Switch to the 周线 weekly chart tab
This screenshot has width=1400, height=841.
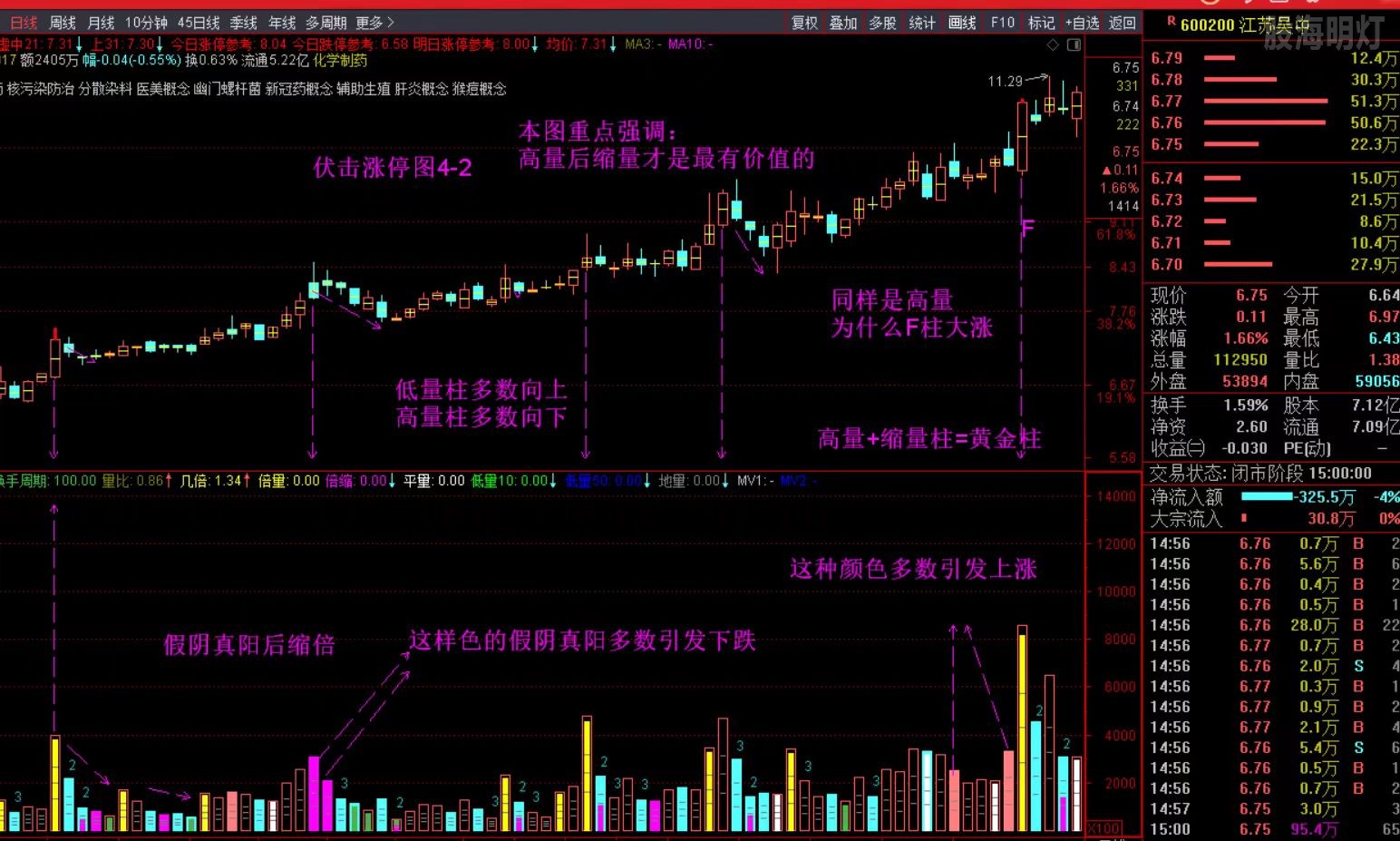63,23
